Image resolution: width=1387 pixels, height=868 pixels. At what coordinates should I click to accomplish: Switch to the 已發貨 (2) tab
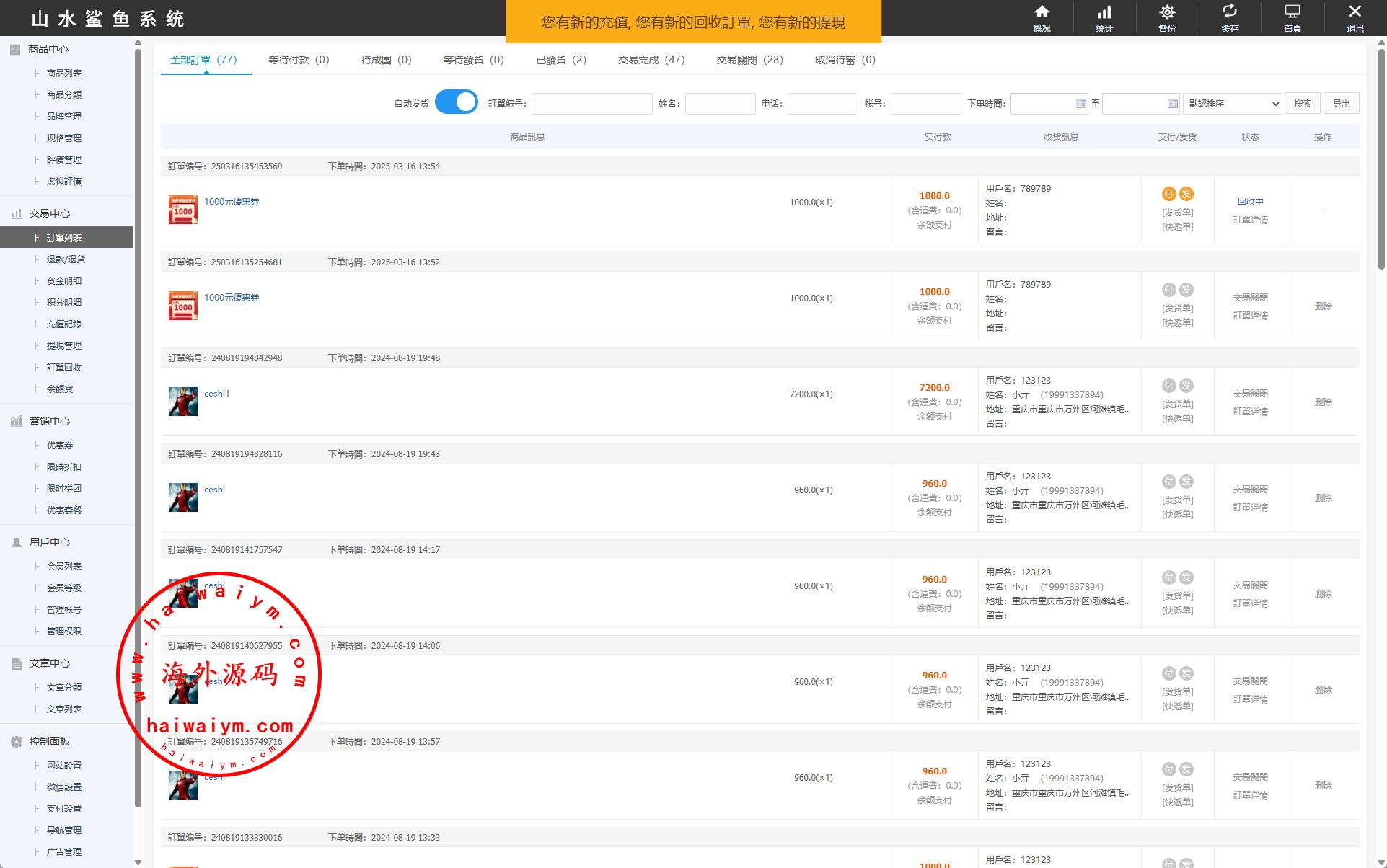(x=560, y=60)
